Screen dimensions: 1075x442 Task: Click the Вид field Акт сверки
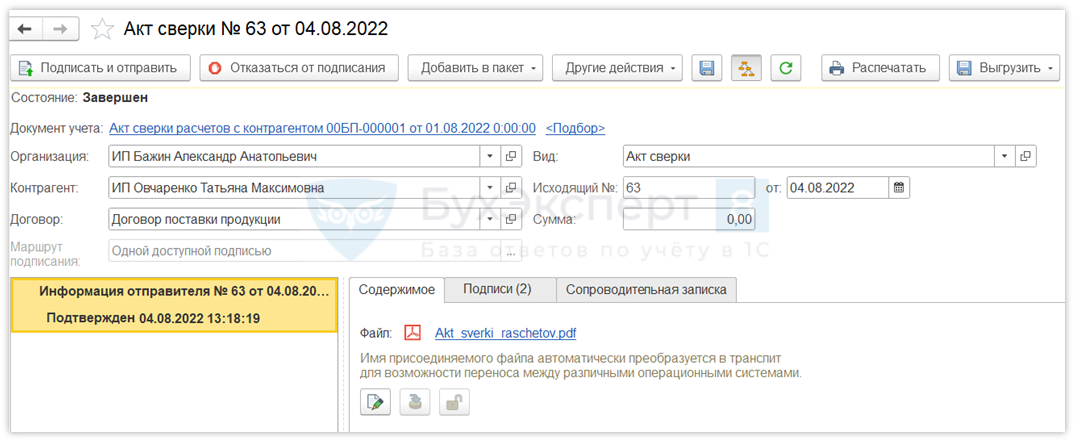click(x=809, y=156)
